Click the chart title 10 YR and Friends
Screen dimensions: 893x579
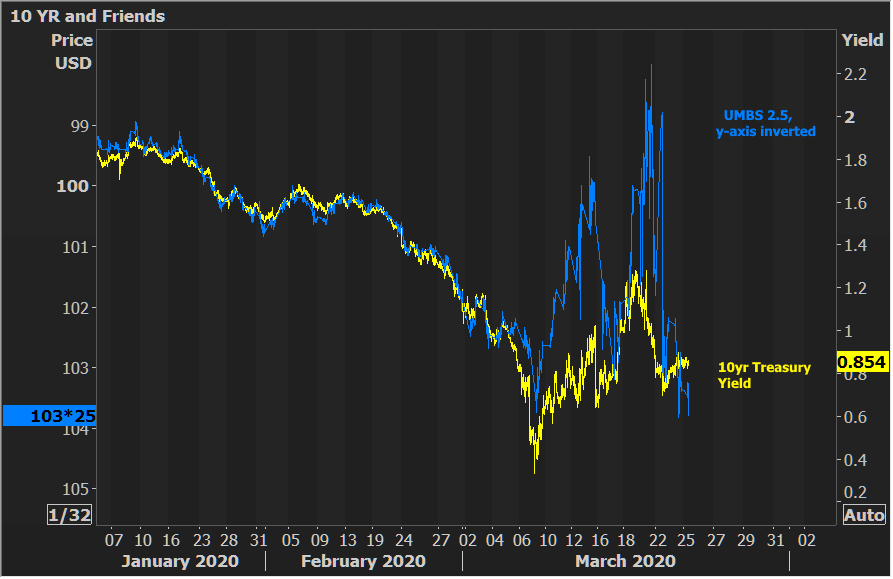88,16
